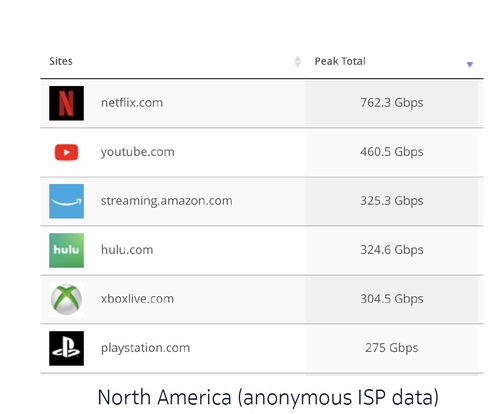This screenshot has width=500, height=414.
Task: Open the youtube.com site entry
Action: [x=138, y=152]
